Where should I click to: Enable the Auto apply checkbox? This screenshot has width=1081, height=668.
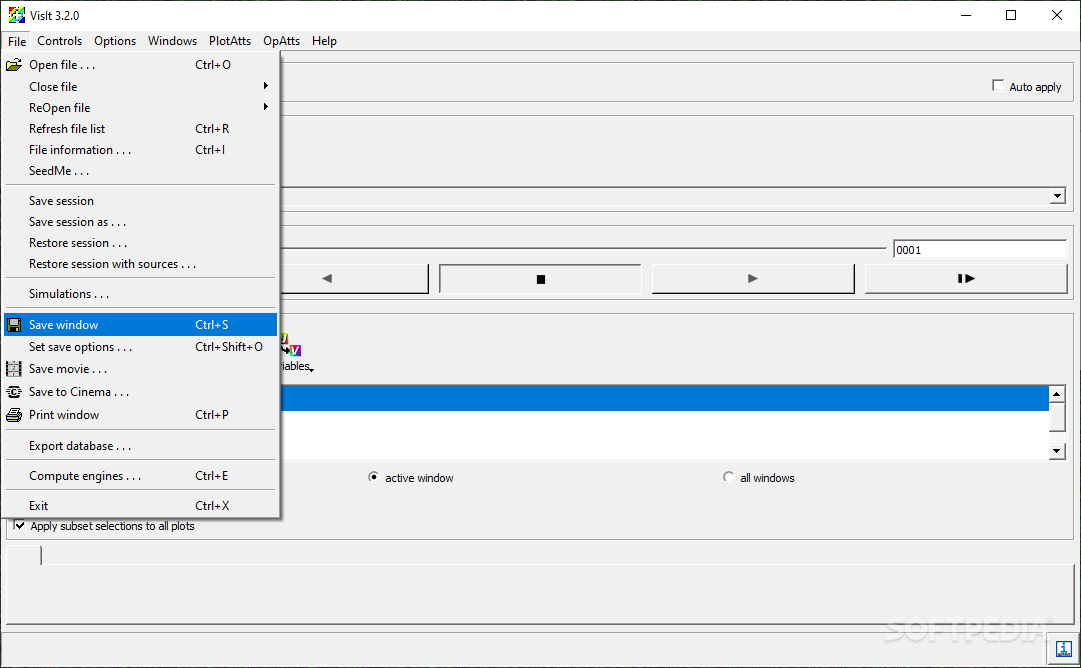pos(998,85)
